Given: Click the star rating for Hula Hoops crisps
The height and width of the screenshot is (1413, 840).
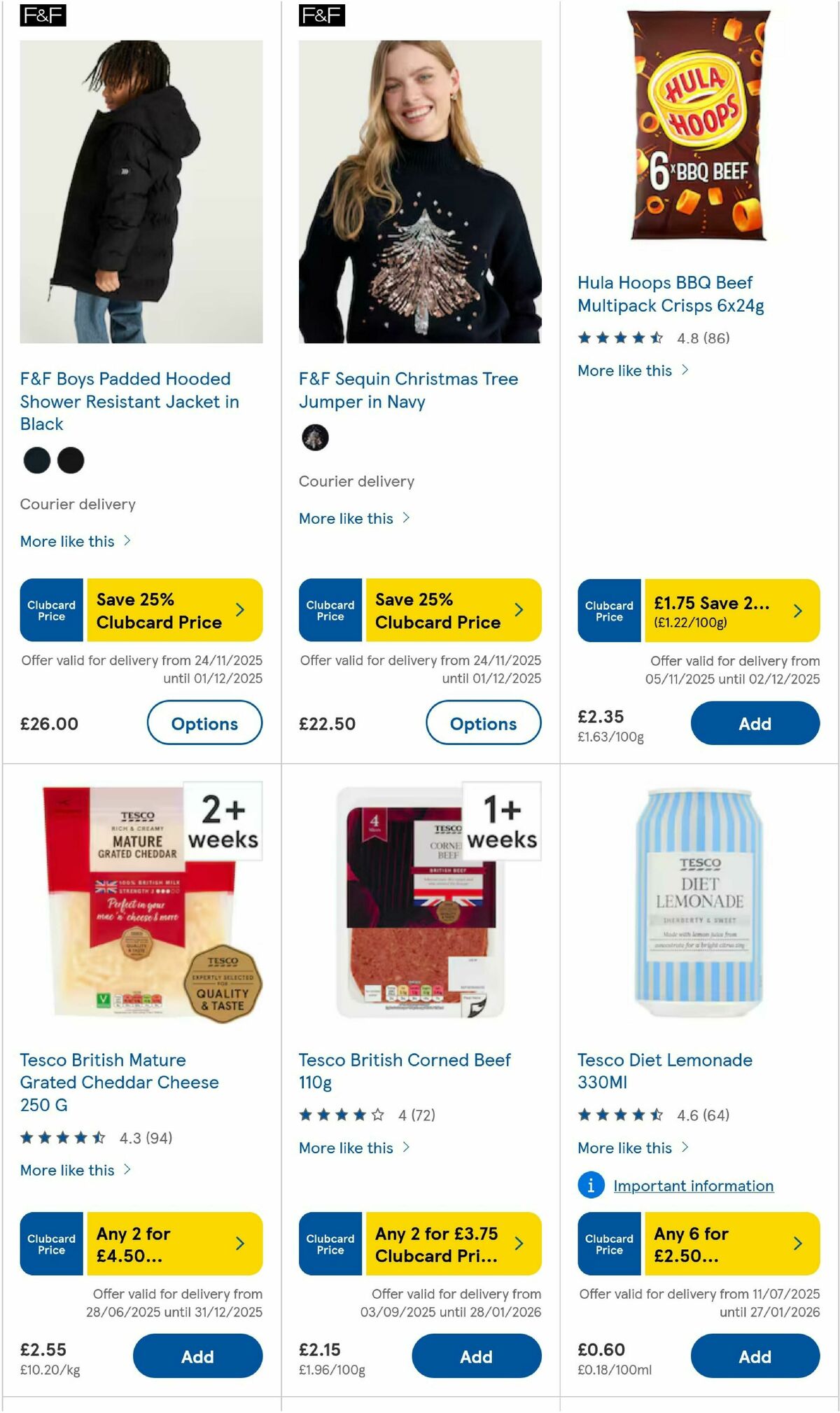Looking at the screenshot, I should [619, 337].
